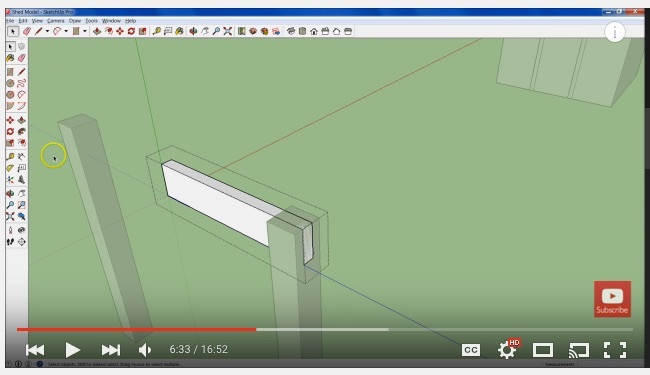This screenshot has width=650, height=375.
Task: Open the View menu
Action: pos(37,21)
